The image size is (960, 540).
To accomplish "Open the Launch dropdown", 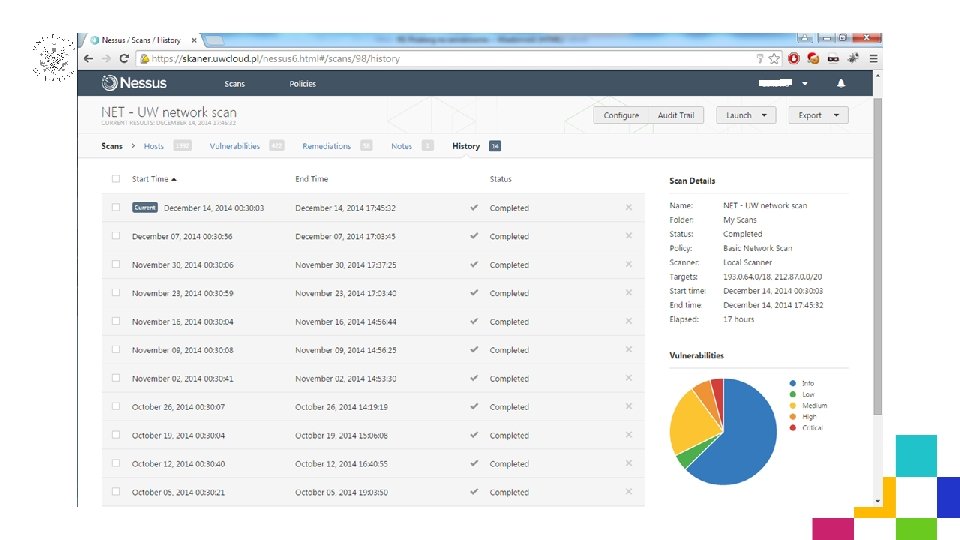I will pos(746,115).
